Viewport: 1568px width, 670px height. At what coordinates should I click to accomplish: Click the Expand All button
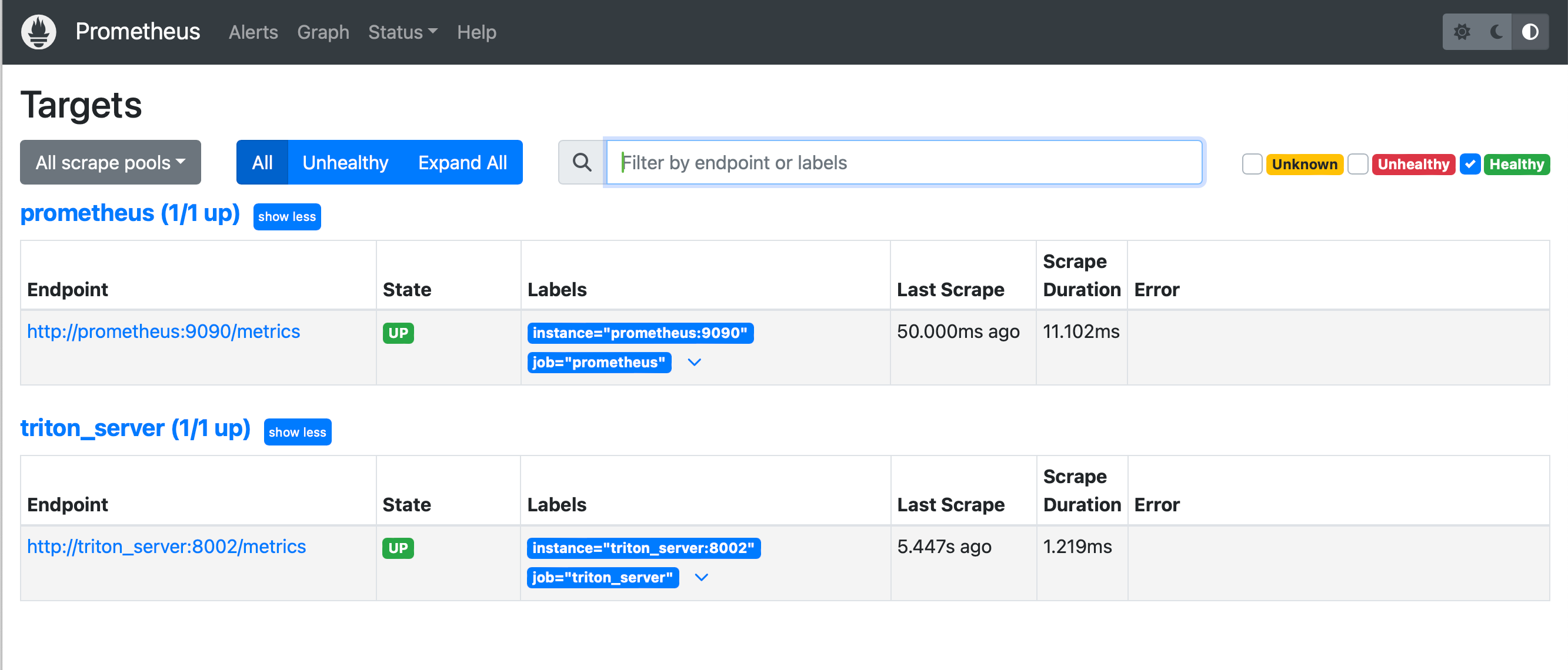click(x=462, y=162)
